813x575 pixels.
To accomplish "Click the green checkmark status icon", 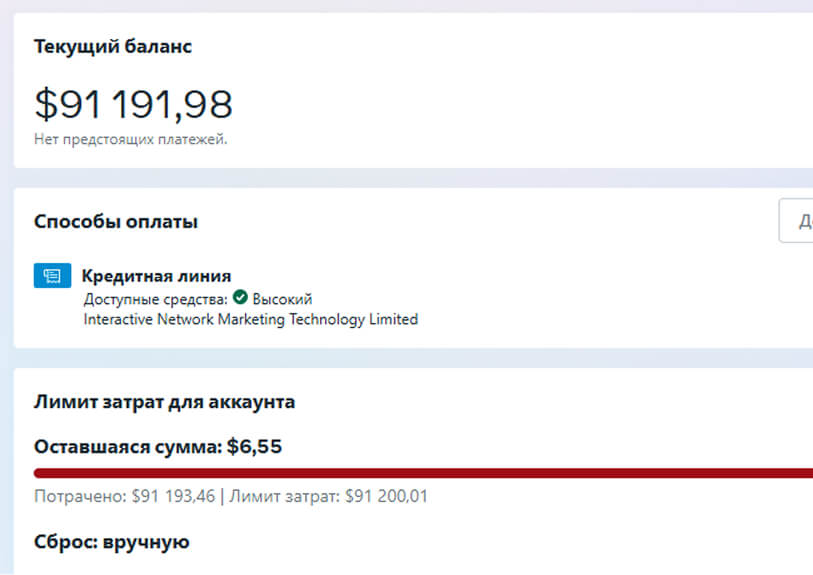I will tap(240, 298).
